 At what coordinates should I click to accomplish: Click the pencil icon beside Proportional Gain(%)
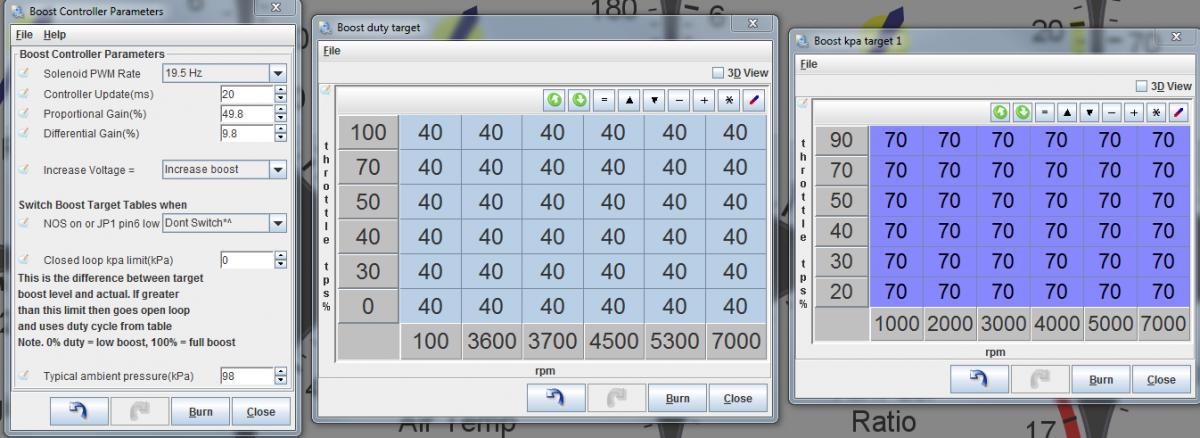(25, 113)
